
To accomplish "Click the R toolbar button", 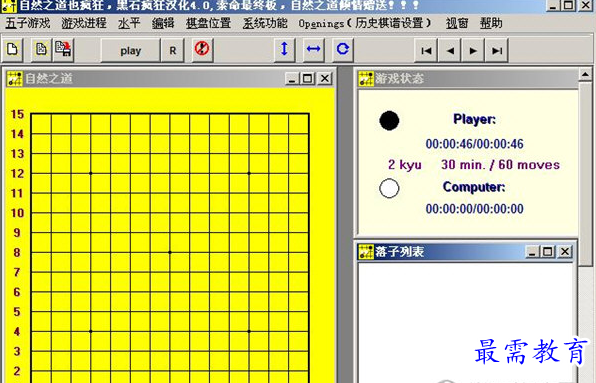I will pyautogui.click(x=173, y=50).
